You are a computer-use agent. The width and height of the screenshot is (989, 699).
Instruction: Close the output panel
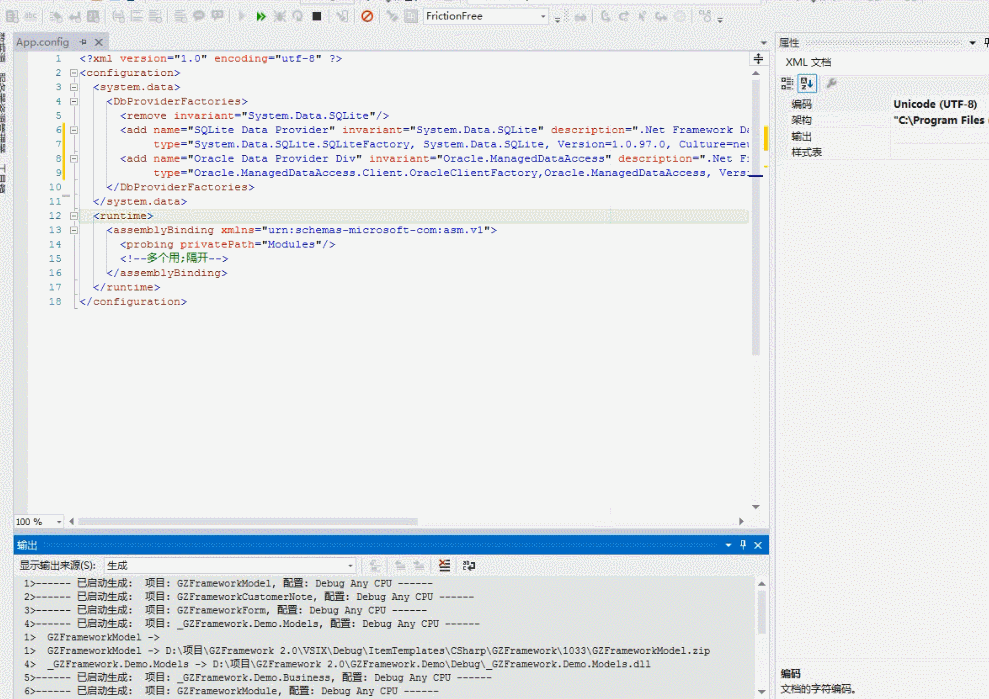click(758, 545)
